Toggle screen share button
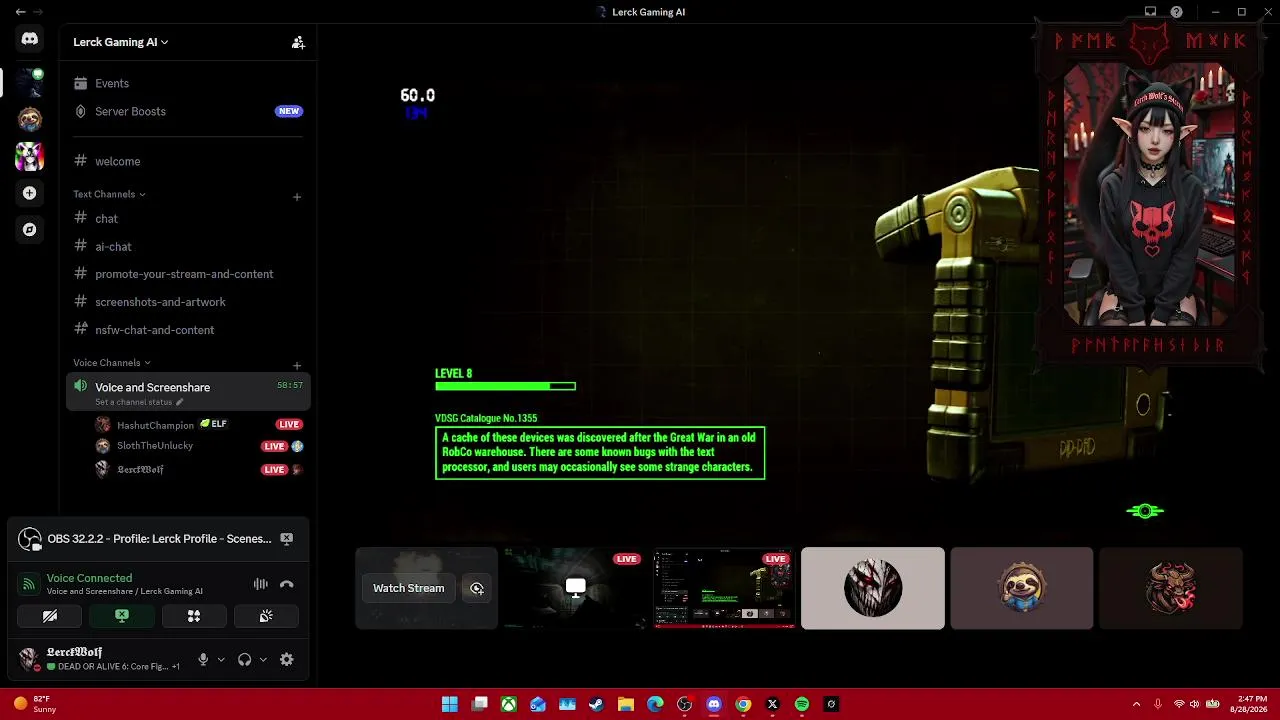 122,616
